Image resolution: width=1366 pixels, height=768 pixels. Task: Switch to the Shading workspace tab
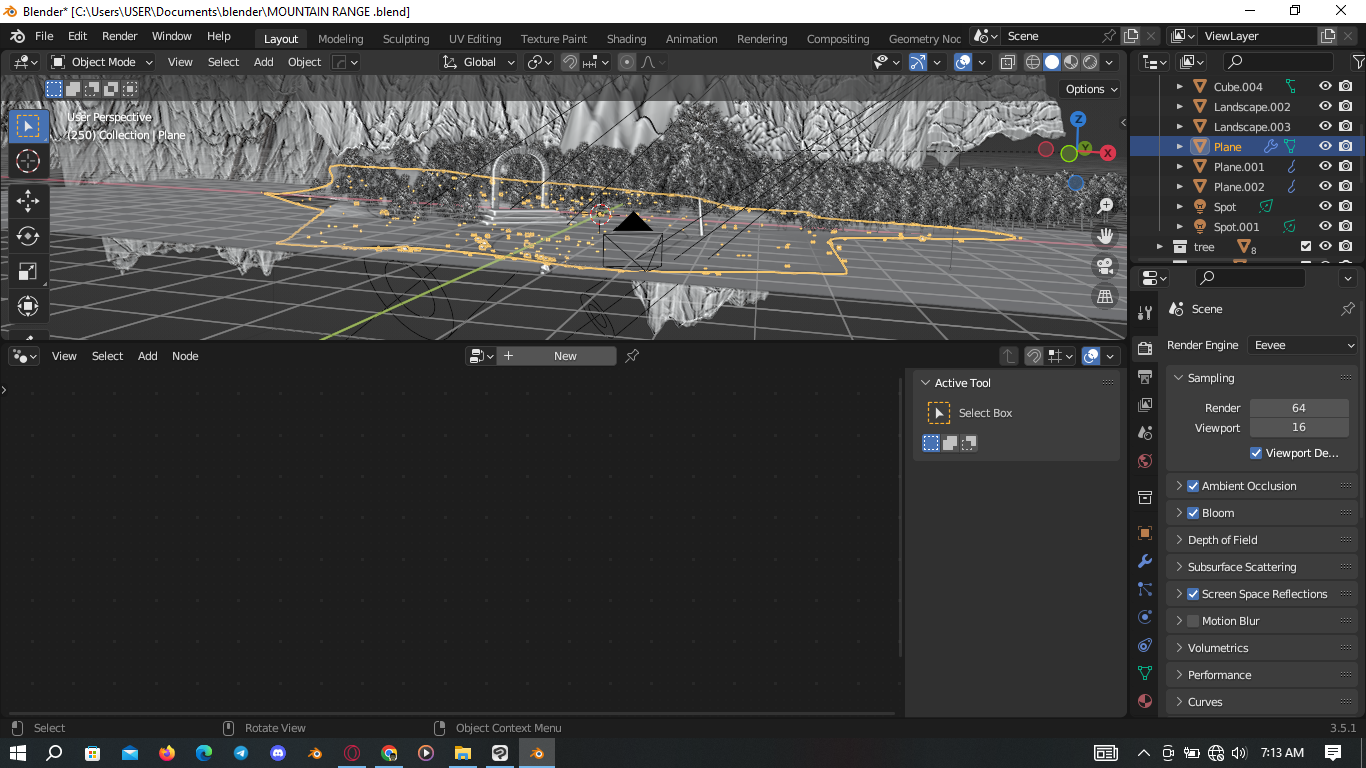click(x=626, y=39)
